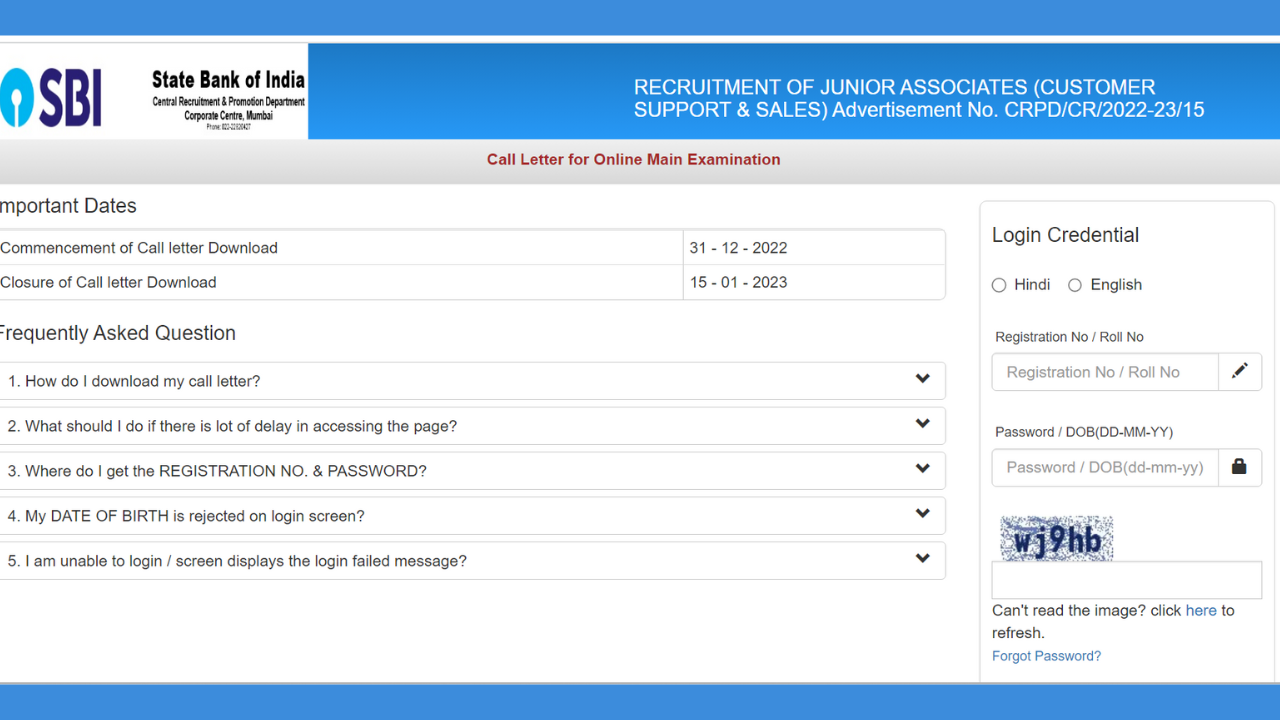Click the Registration No / Roll No input field
Image resolution: width=1280 pixels, height=720 pixels.
pyautogui.click(x=1105, y=372)
